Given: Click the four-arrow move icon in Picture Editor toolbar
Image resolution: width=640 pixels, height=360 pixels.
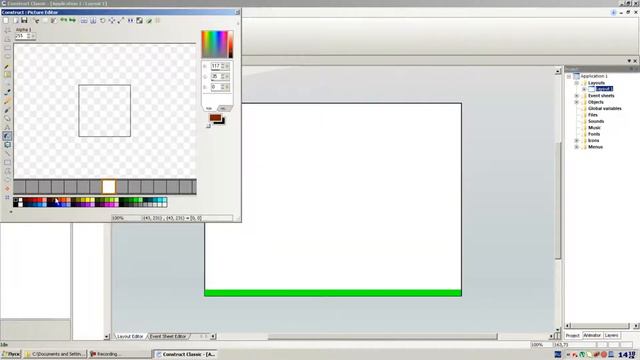Looking at the screenshot, I should click(111, 20).
